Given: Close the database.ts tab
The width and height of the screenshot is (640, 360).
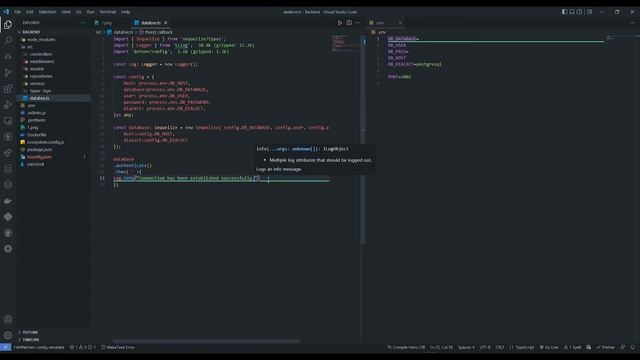Looking at the screenshot, I should tap(165, 23).
